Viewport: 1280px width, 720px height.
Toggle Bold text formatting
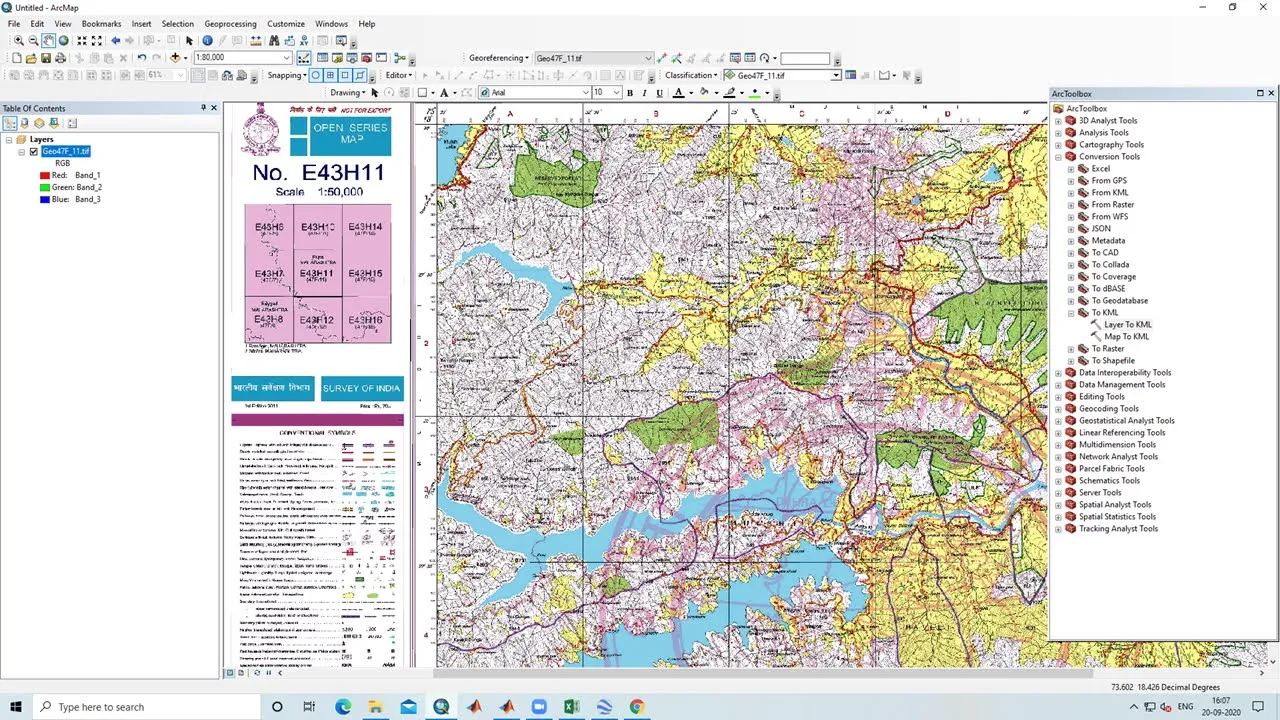pyautogui.click(x=630, y=93)
